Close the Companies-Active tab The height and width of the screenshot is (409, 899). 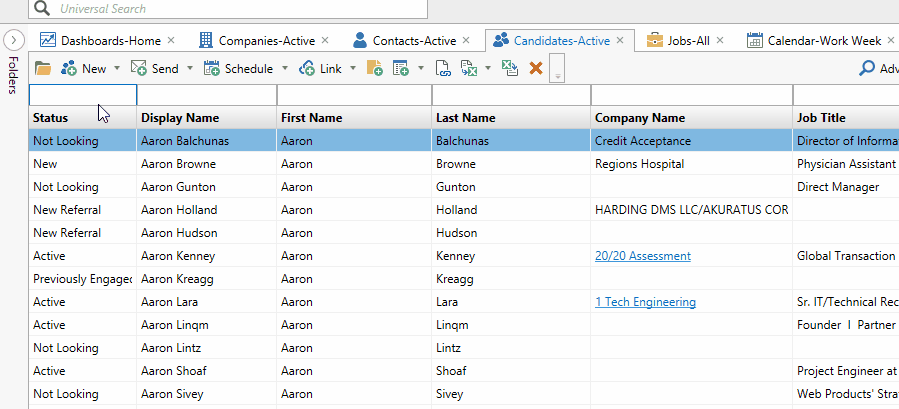[x=325, y=40]
